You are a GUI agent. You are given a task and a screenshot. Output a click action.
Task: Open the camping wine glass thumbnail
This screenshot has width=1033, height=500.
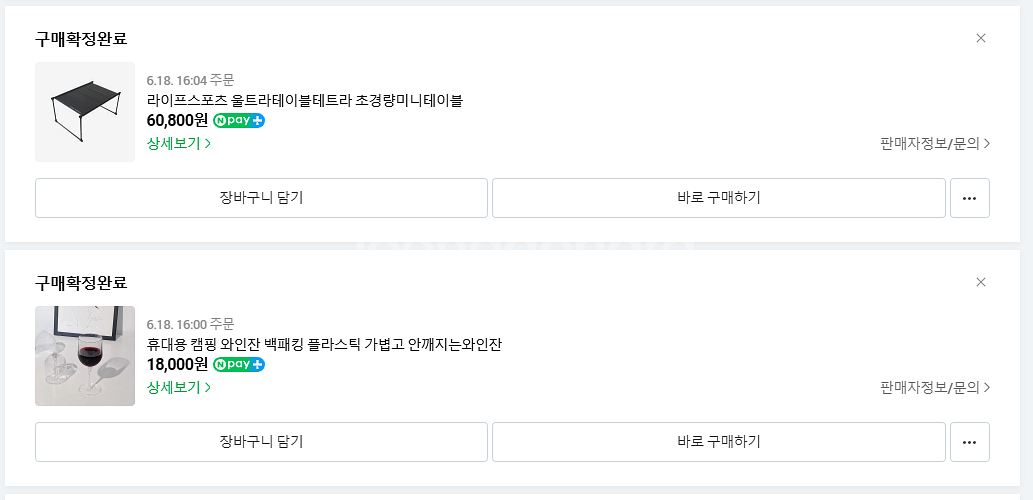coord(85,356)
